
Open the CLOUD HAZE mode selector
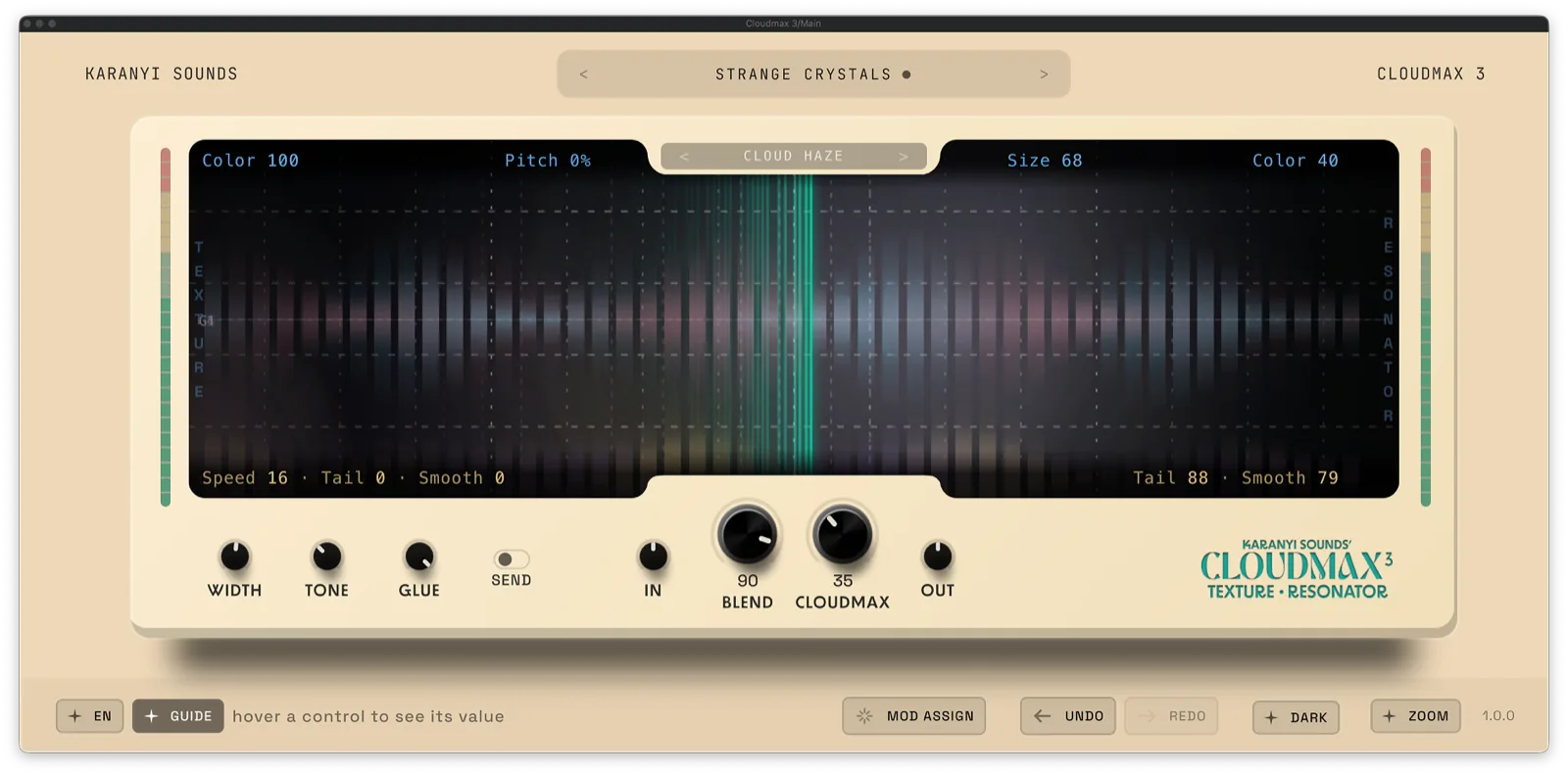point(793,157)
